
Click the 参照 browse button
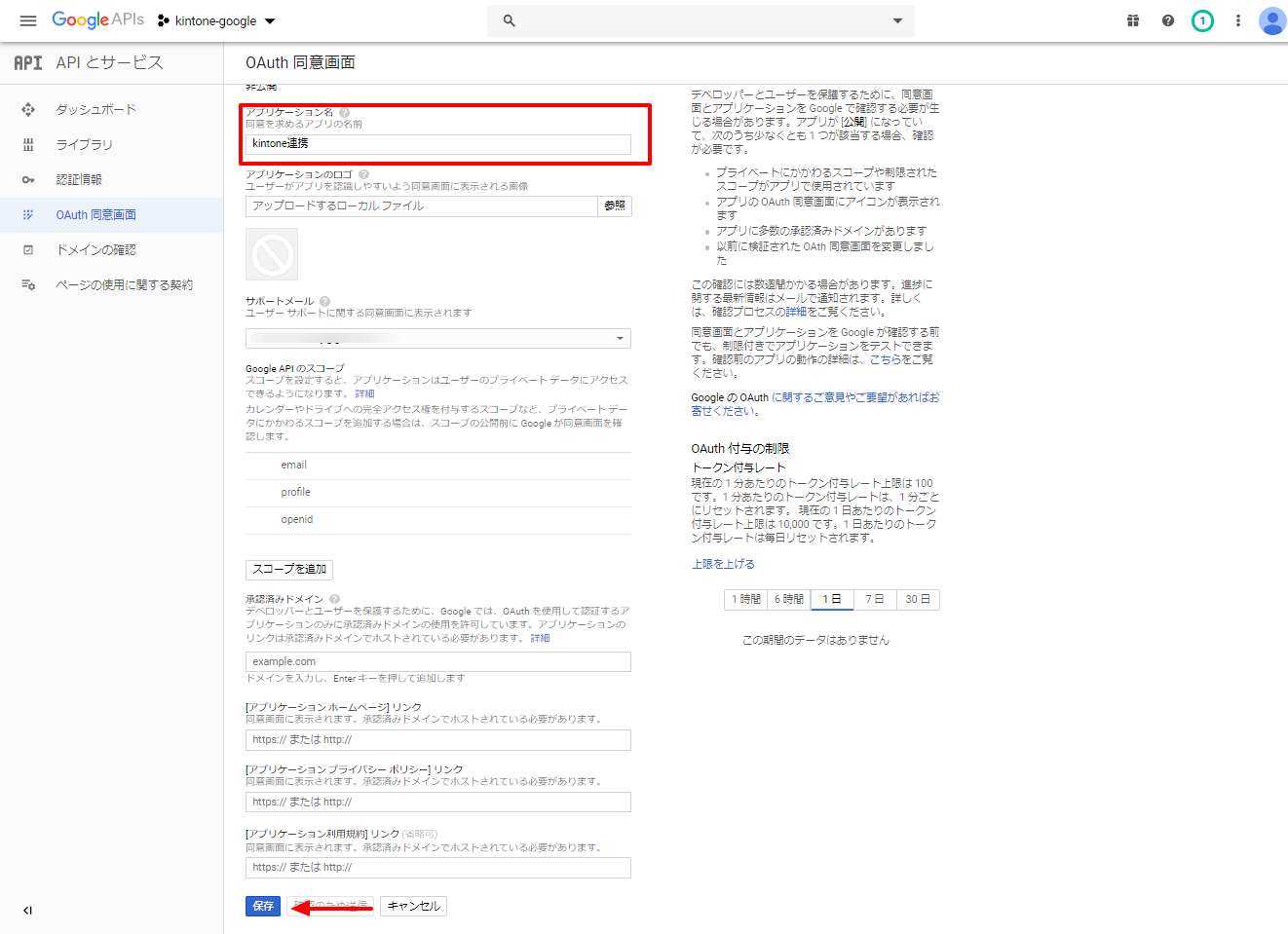tap(615, 205)
